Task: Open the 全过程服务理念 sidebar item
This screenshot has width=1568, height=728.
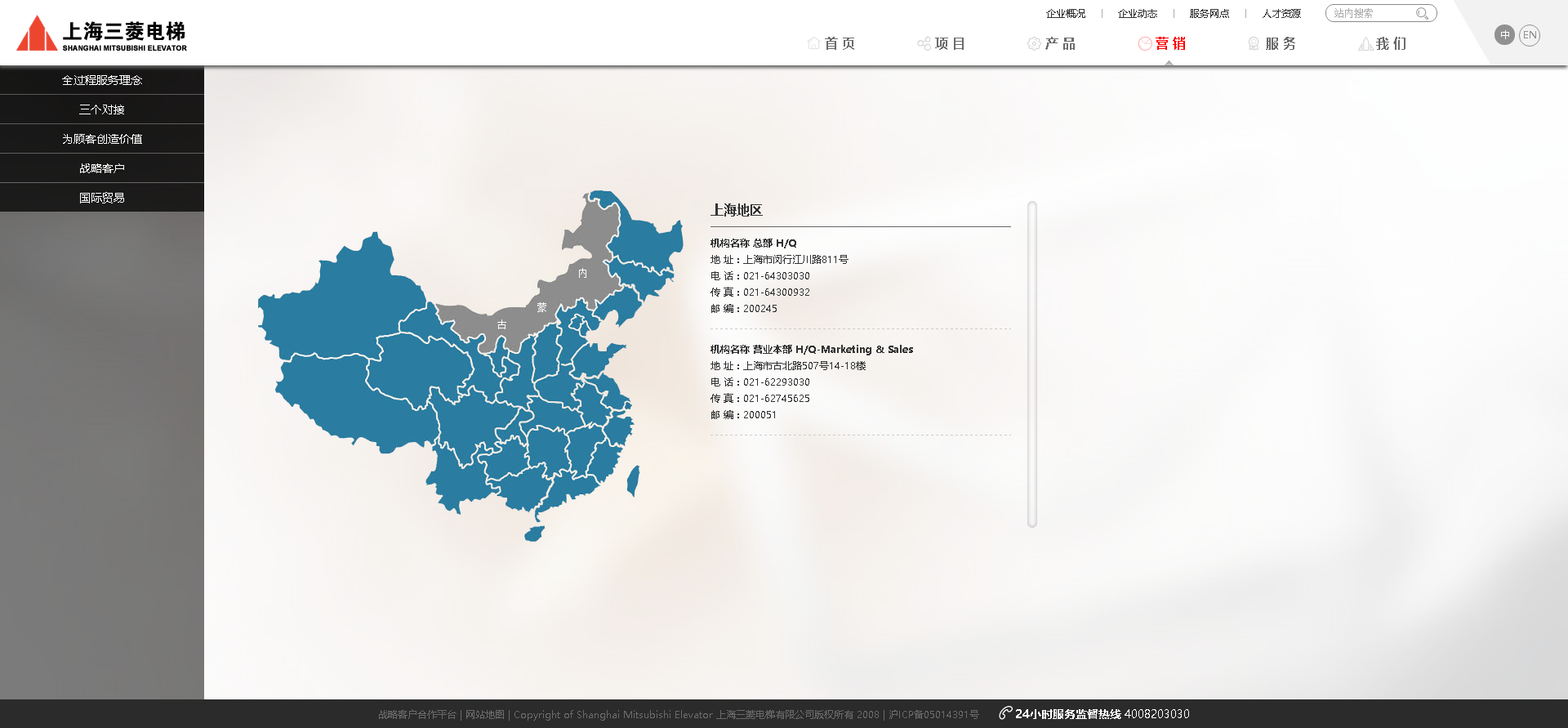Action: 102,80
